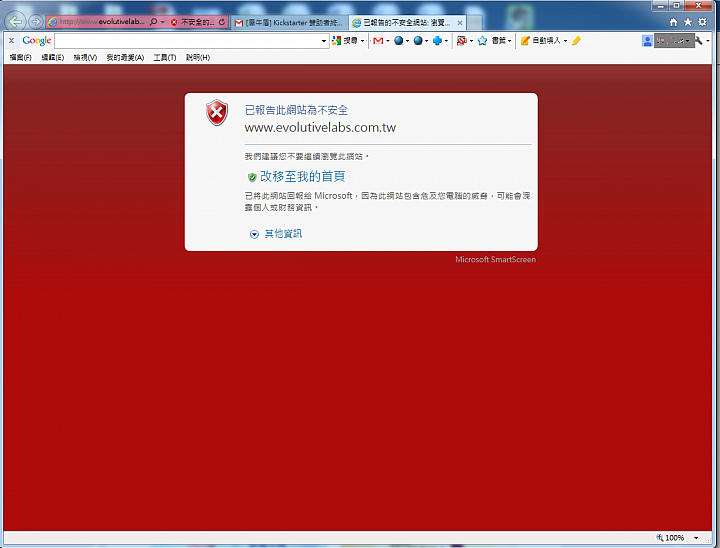Open the 說明(H) menu
The height and width of the screenshot is (548, 720).
click(198, 57)
